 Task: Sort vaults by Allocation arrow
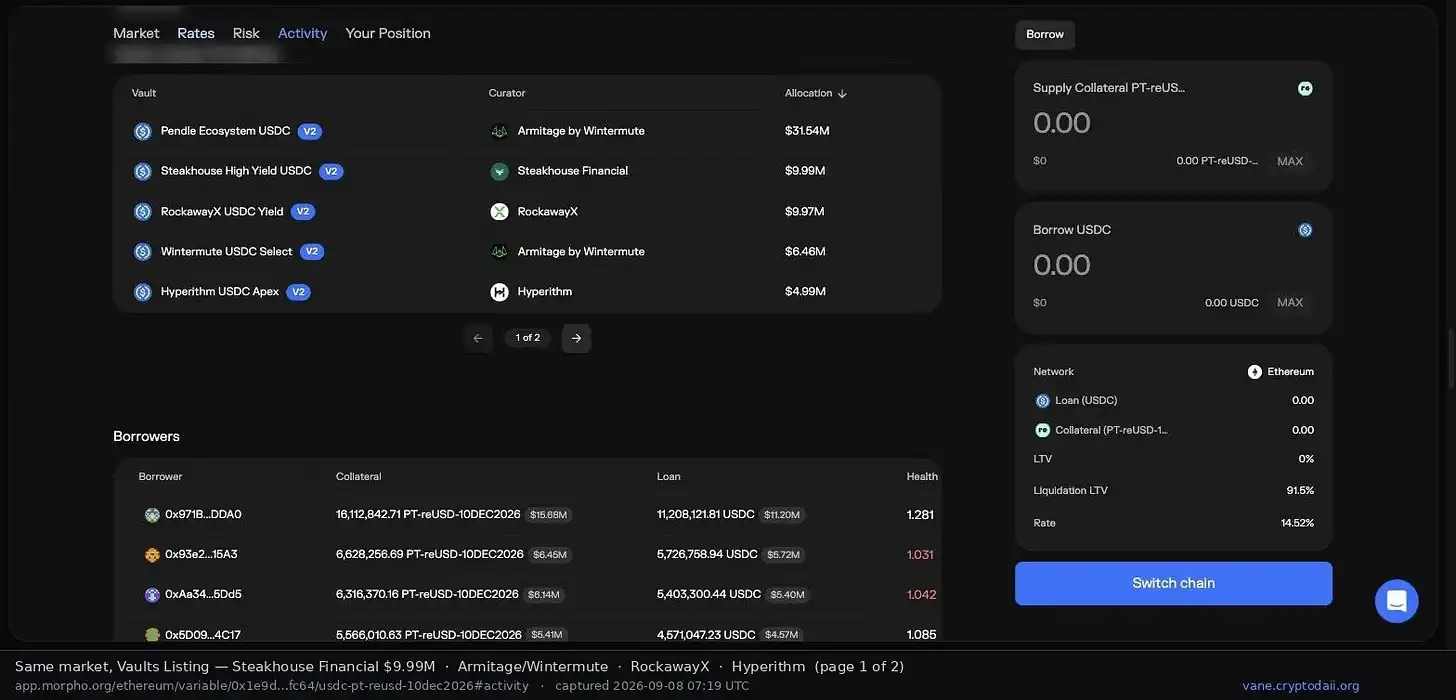842,93
